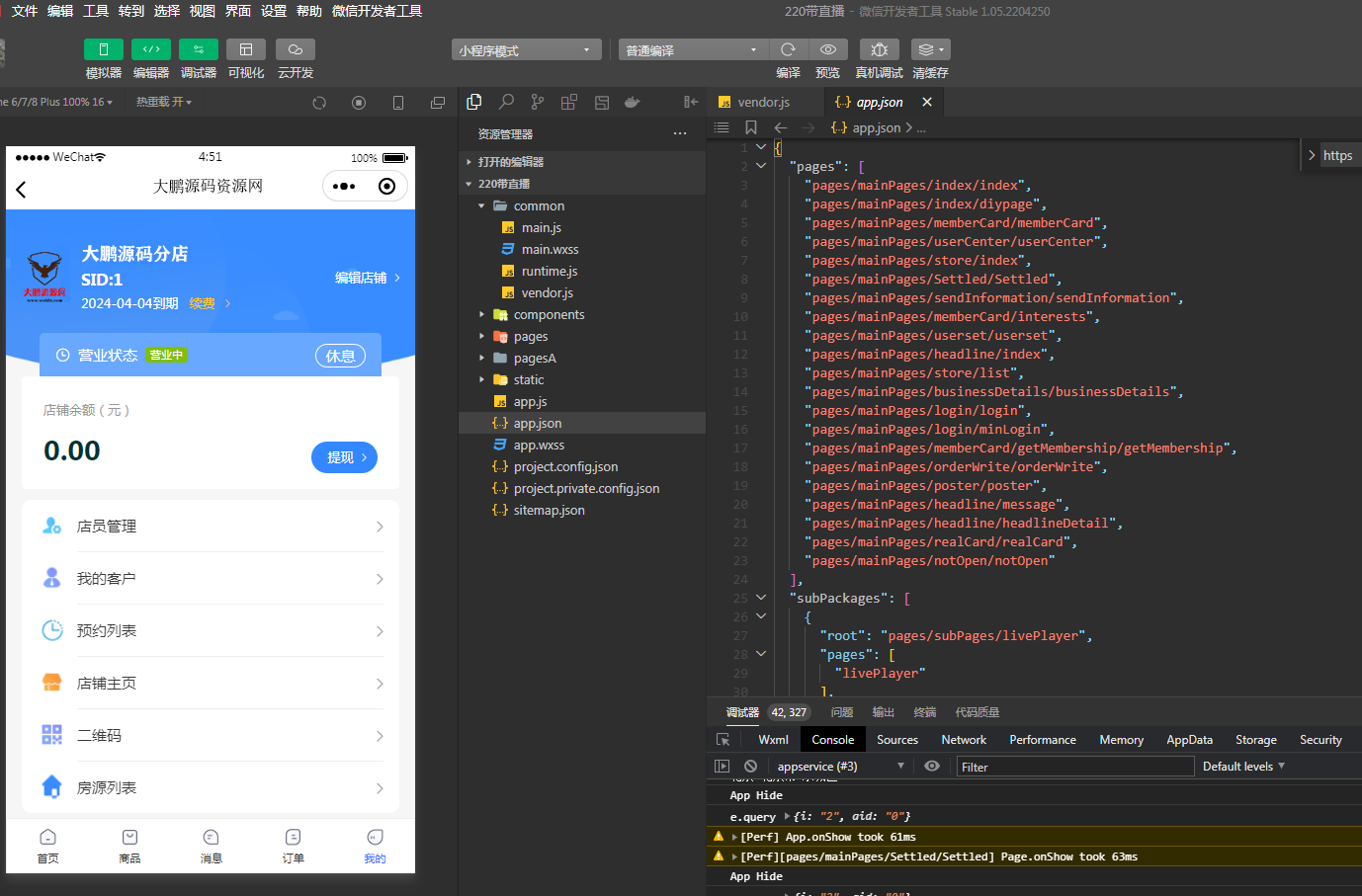This screenshot has height=896, width=1362.
Task: Click the 编译 compile refresh icon
Action: [788, 49]
